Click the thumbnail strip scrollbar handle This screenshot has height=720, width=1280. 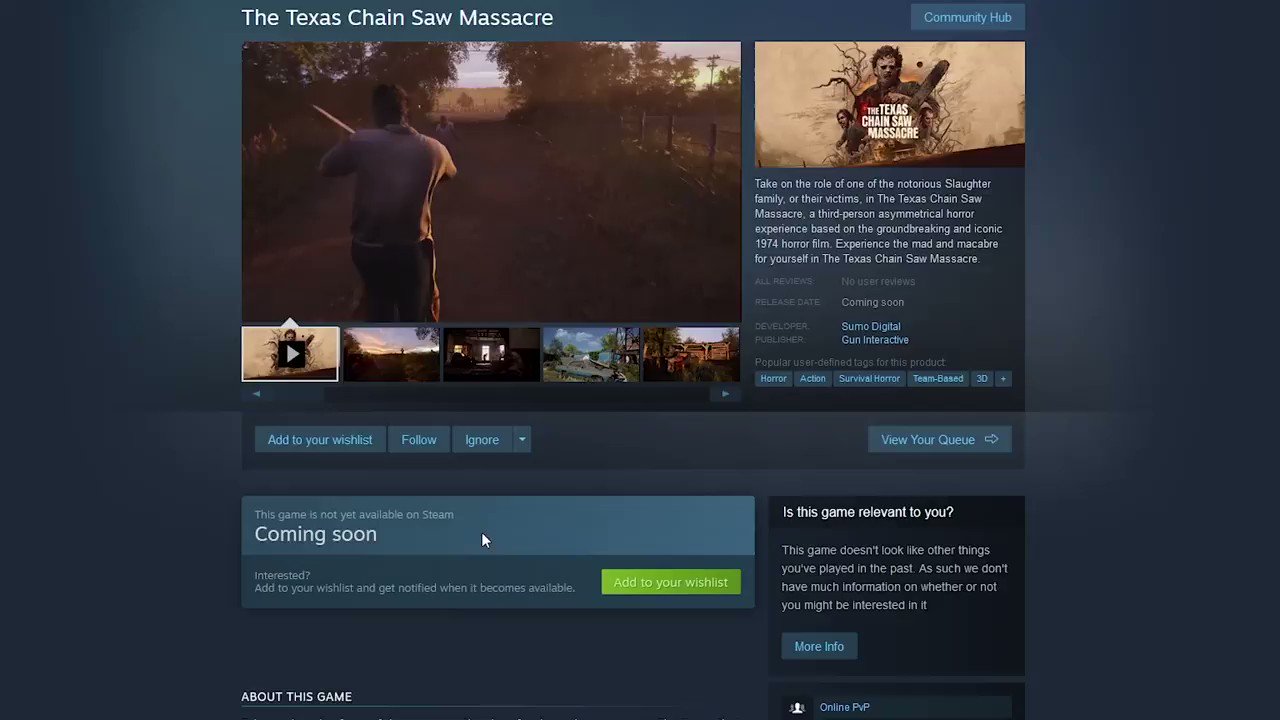[299, 394]
